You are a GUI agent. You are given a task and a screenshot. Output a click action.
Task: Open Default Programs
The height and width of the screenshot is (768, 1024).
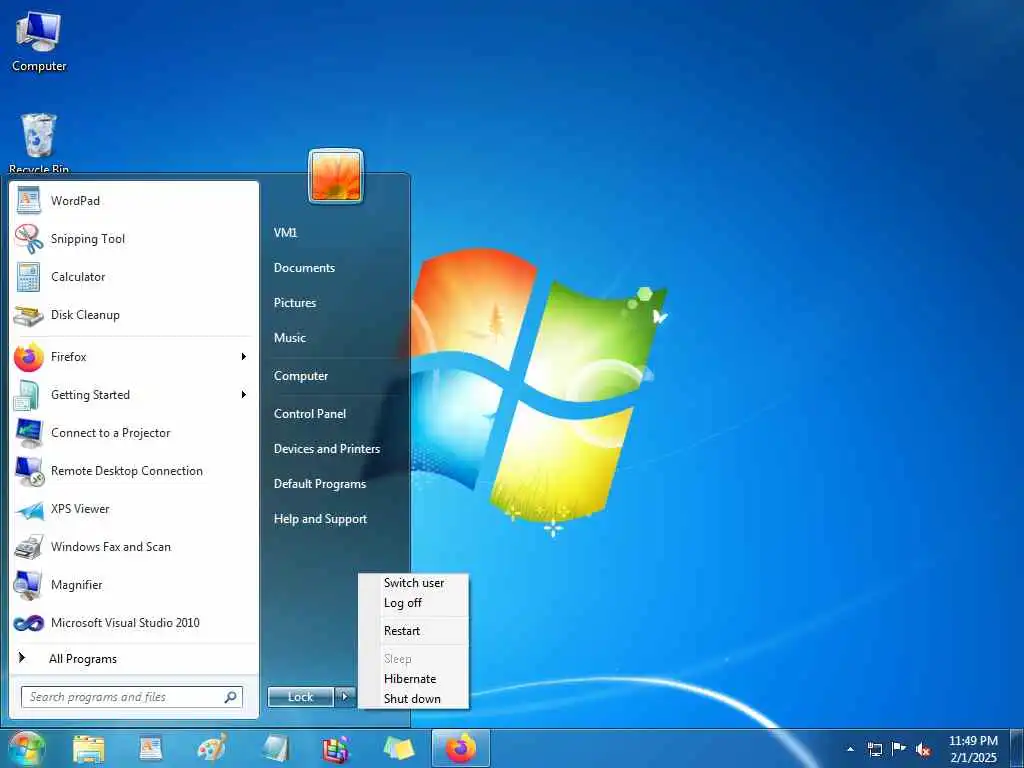[319, 484]
